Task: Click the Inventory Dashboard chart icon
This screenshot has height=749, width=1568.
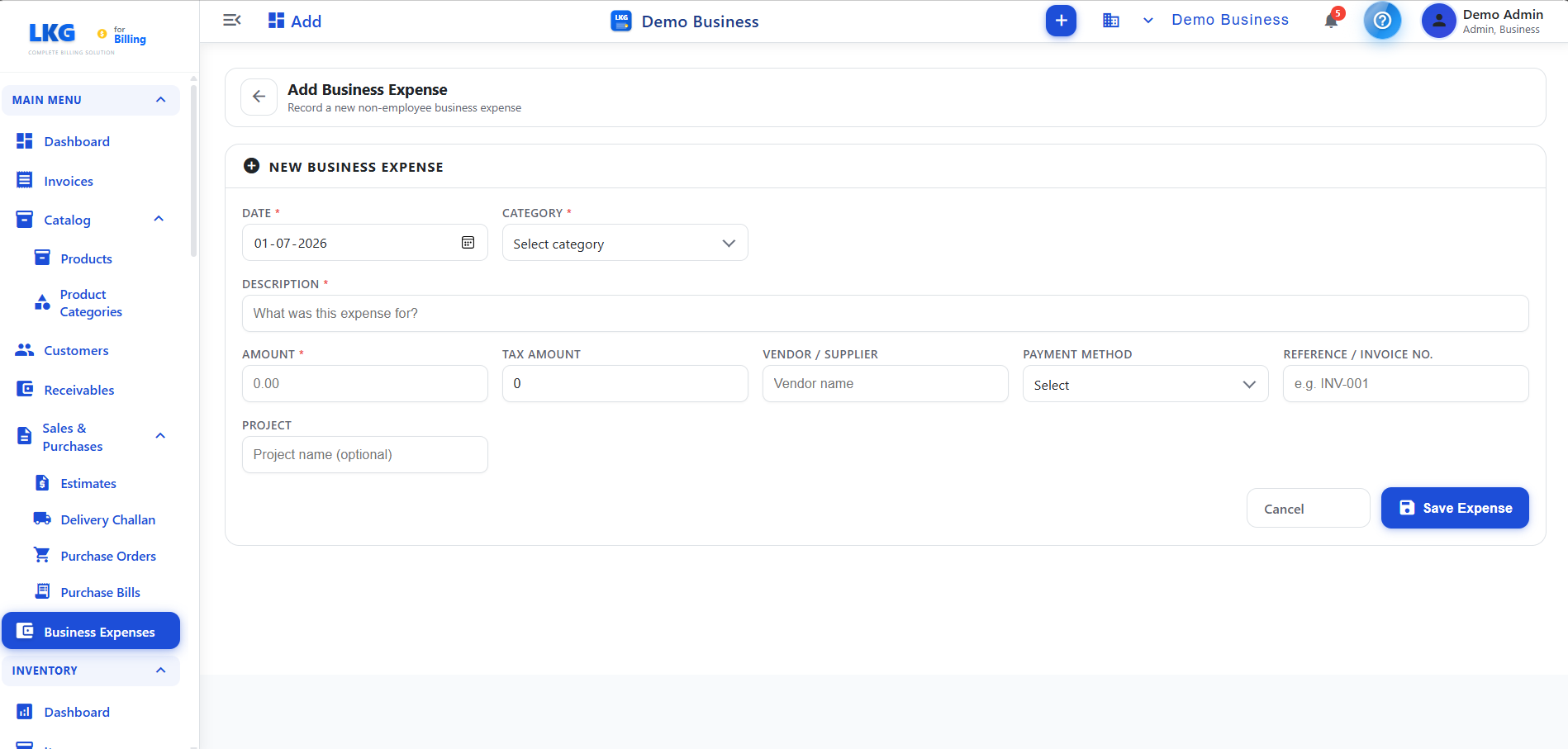Action: [x=25, y=712]
